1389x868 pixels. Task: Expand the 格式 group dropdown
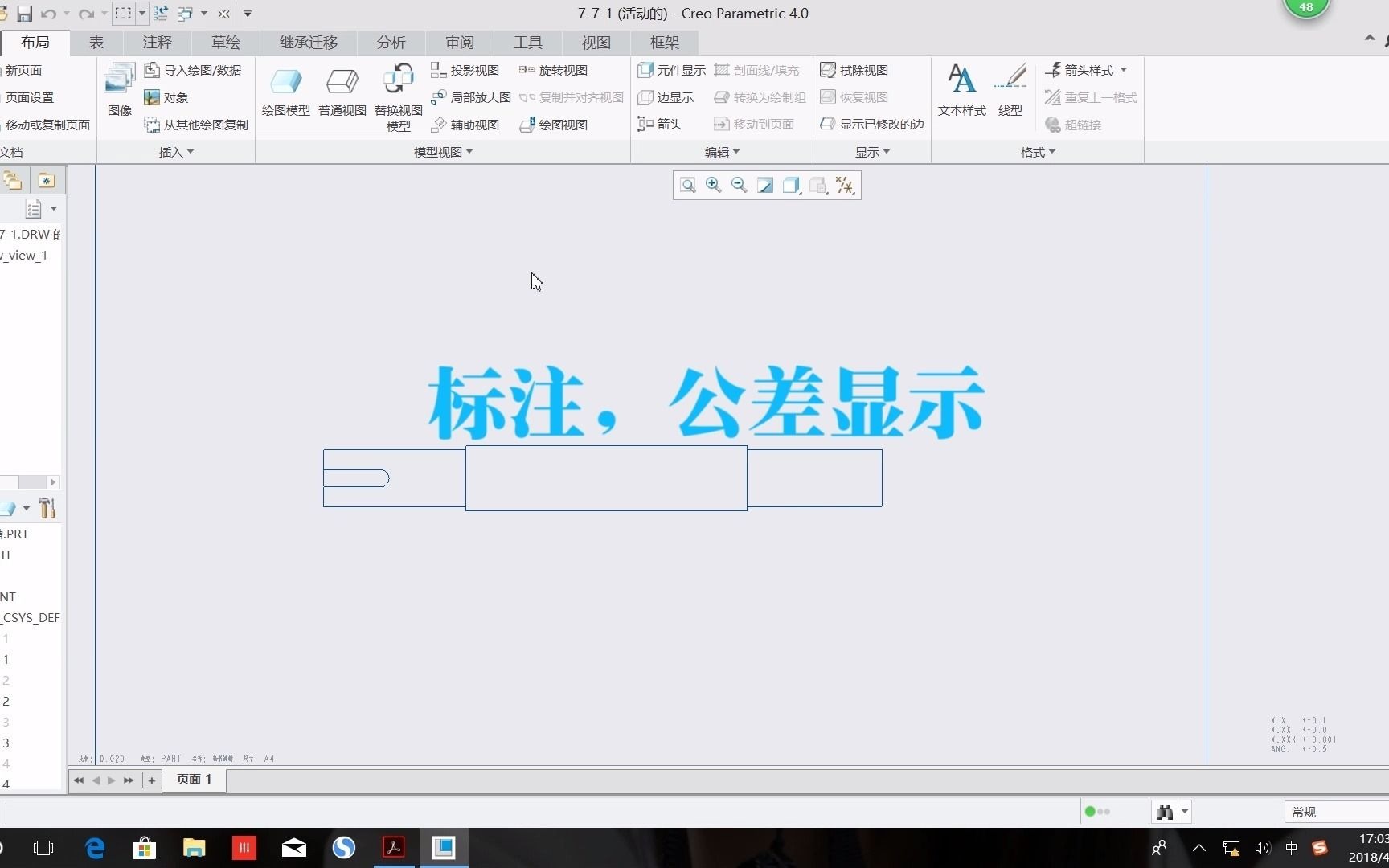[1036, 152]
